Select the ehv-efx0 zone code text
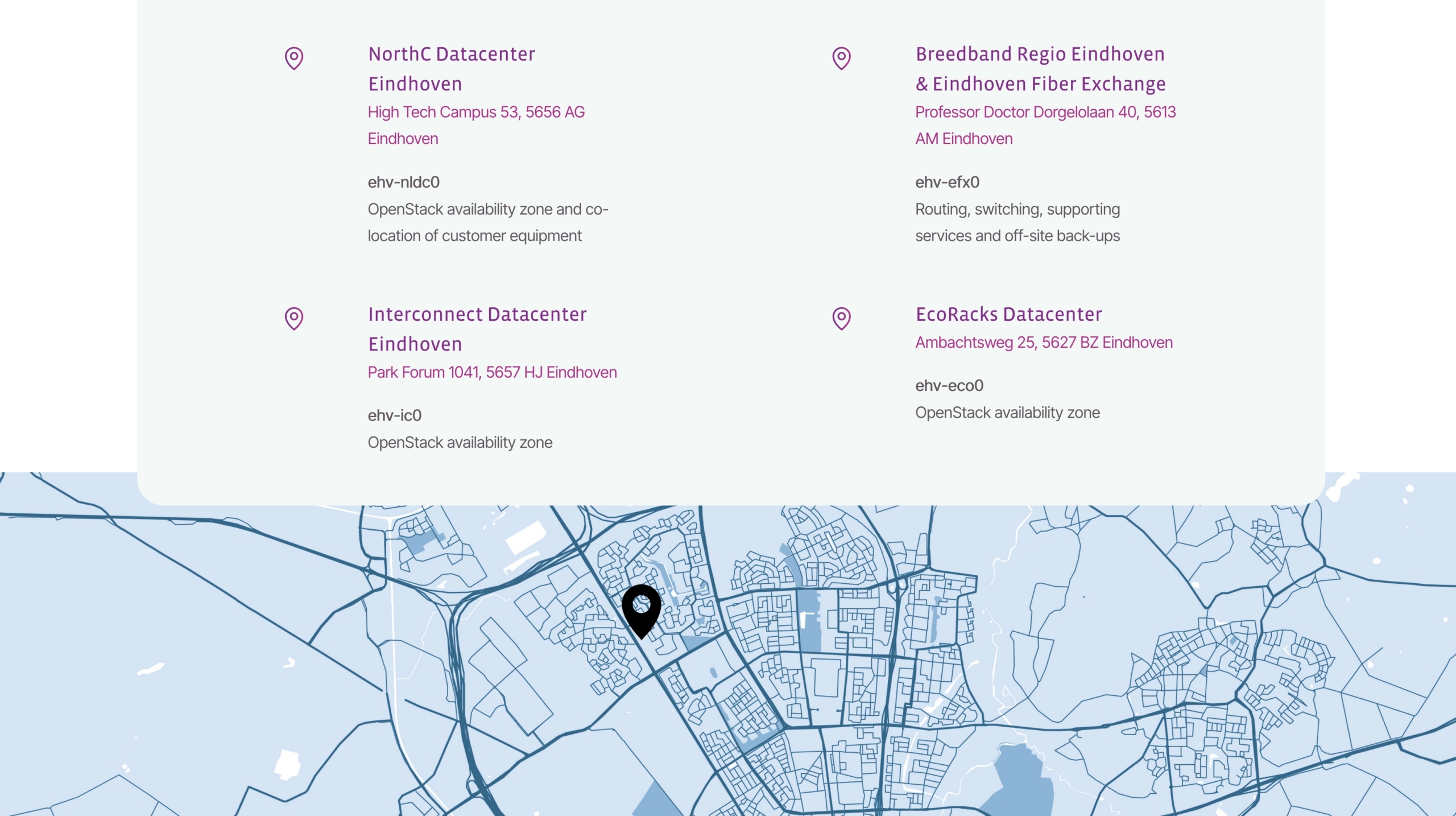 coord(947,182)
